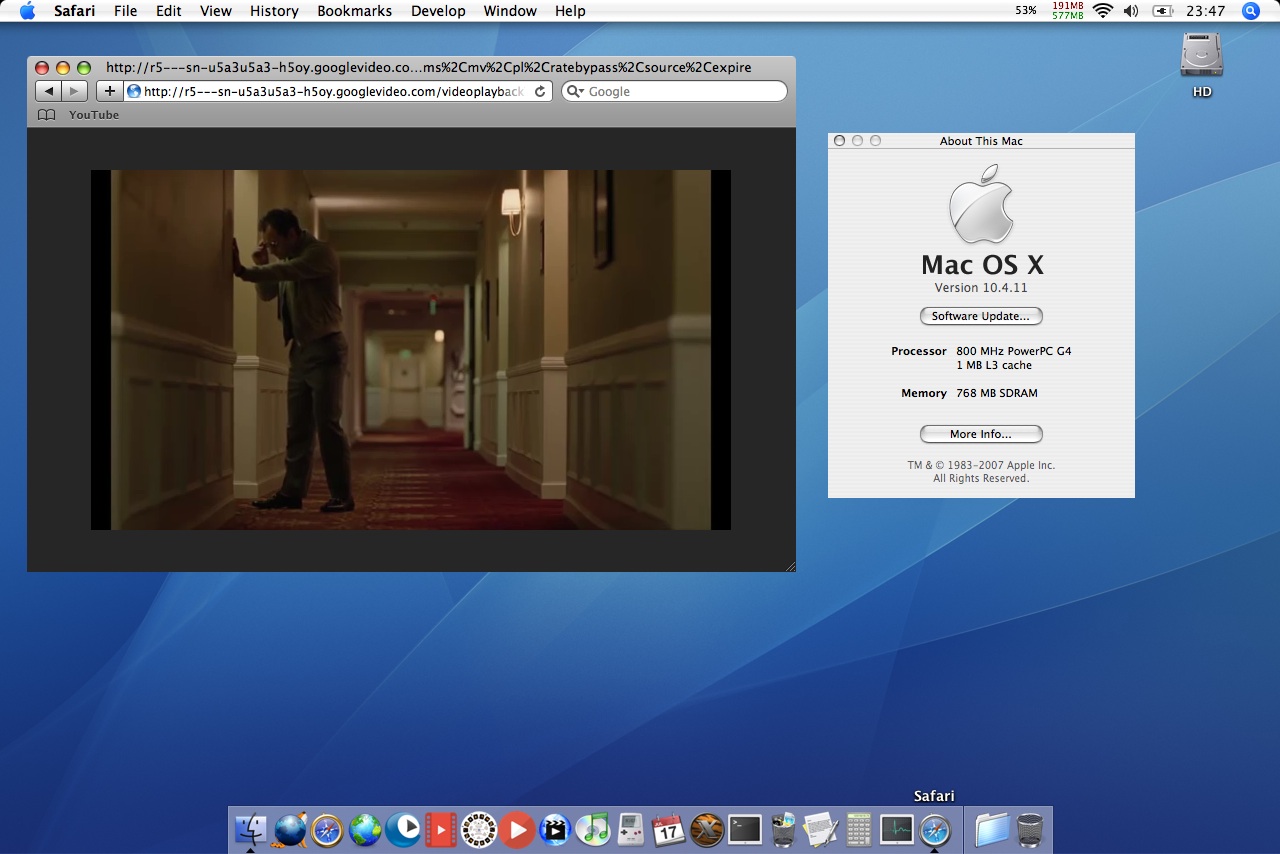
Task: Open the trash-can cleanup app left of TextEdit
Action: pos(783,829)
